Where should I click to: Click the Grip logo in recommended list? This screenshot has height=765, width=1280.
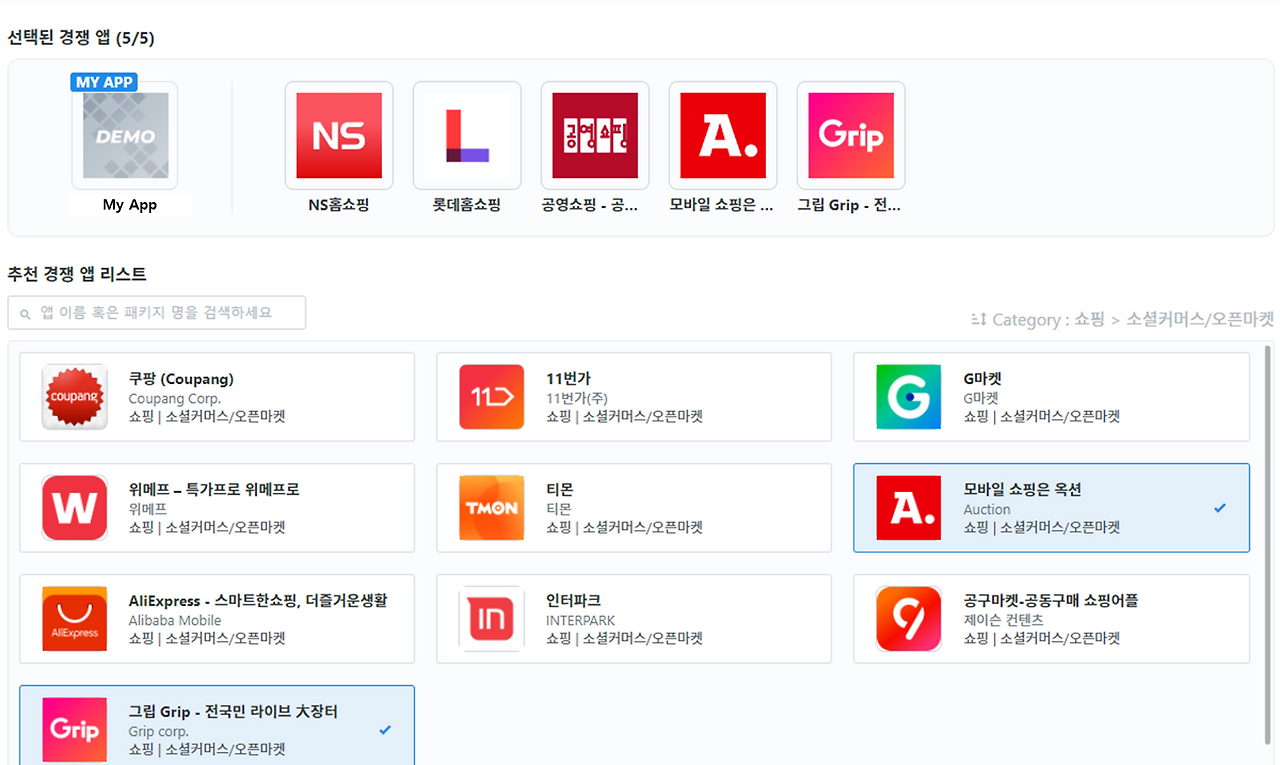(x=75, y=730)
